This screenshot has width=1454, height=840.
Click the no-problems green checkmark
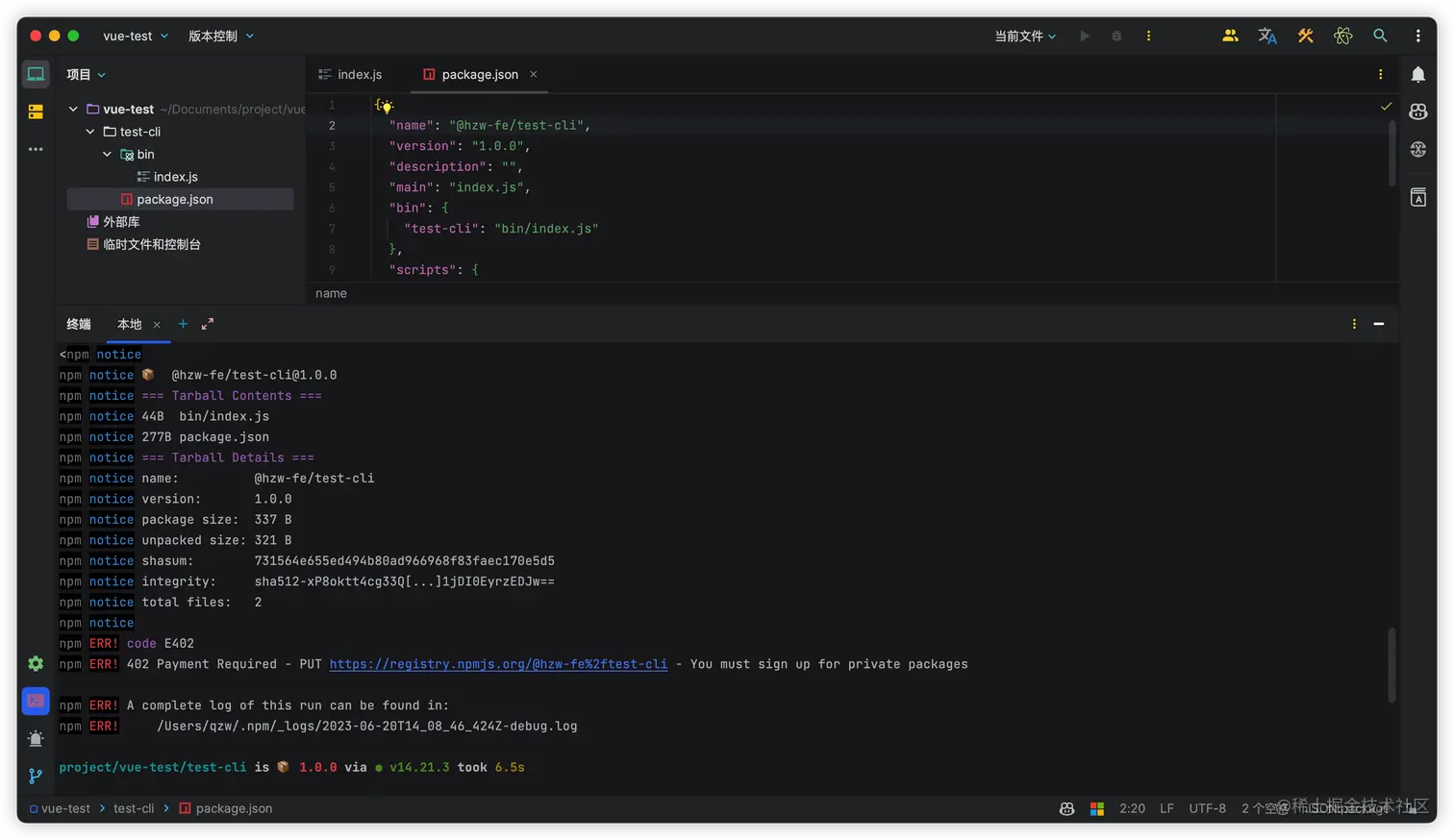click(1386, 106)
